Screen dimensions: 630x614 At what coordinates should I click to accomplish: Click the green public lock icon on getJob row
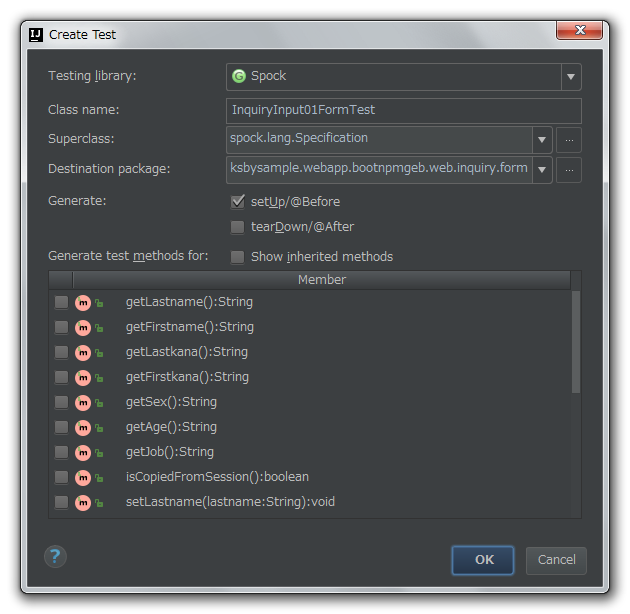tap(99, 453)
